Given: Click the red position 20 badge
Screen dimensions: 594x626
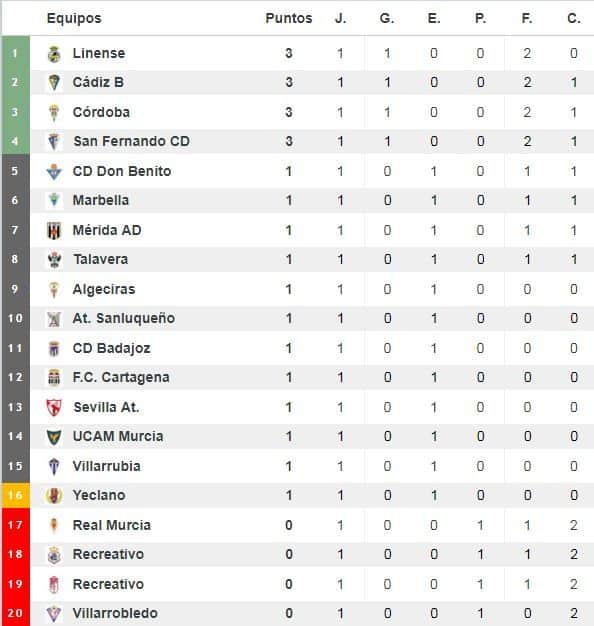Looking at the screenshot, I should click(x=16, y=613).
